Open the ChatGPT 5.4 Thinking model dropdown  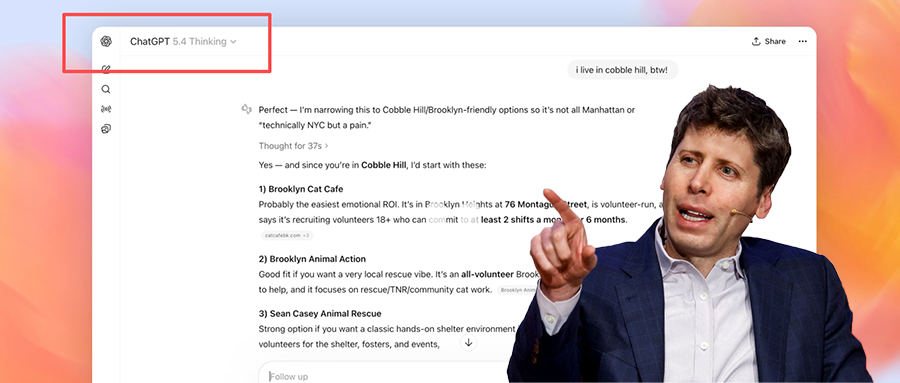tap(183, 41)
